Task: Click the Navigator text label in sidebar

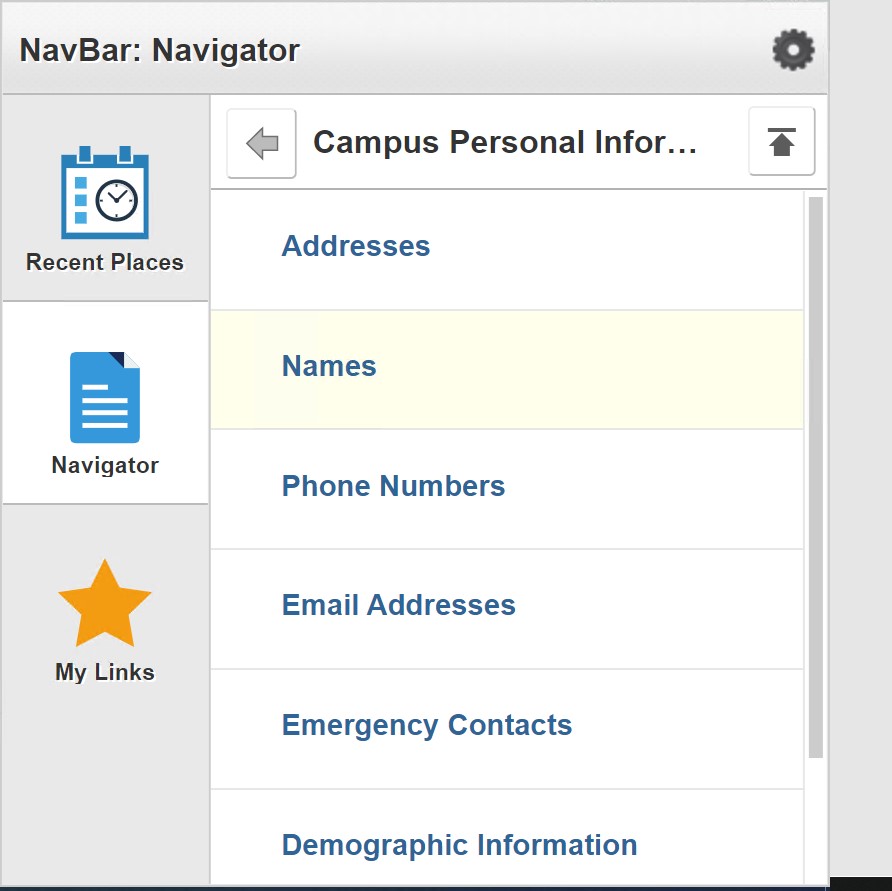Action: click(x=105, y=465)
